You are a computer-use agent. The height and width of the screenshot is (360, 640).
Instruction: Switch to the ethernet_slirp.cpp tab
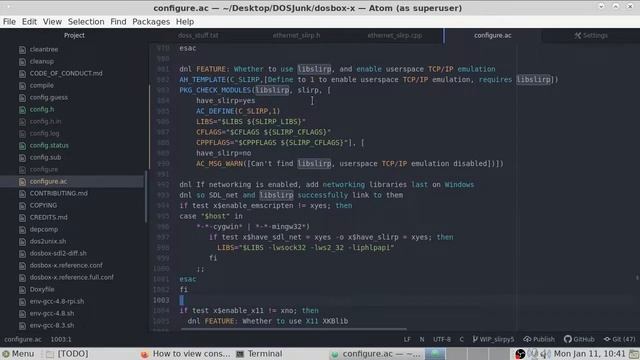(395, 36)
